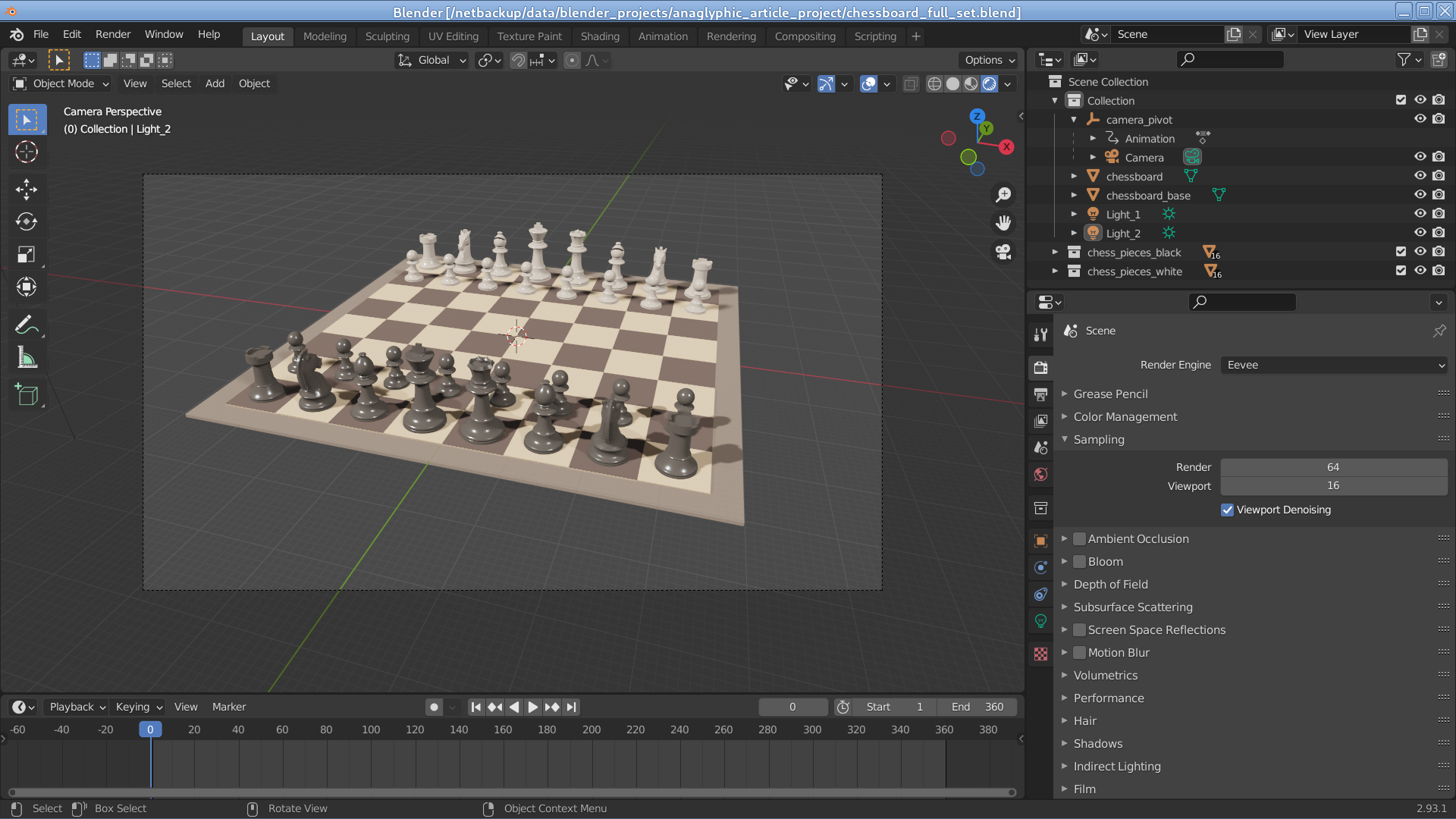Select the Move tool in the toolbar
This screenshot has width=1456, height=819.
(x=27, y=189)
